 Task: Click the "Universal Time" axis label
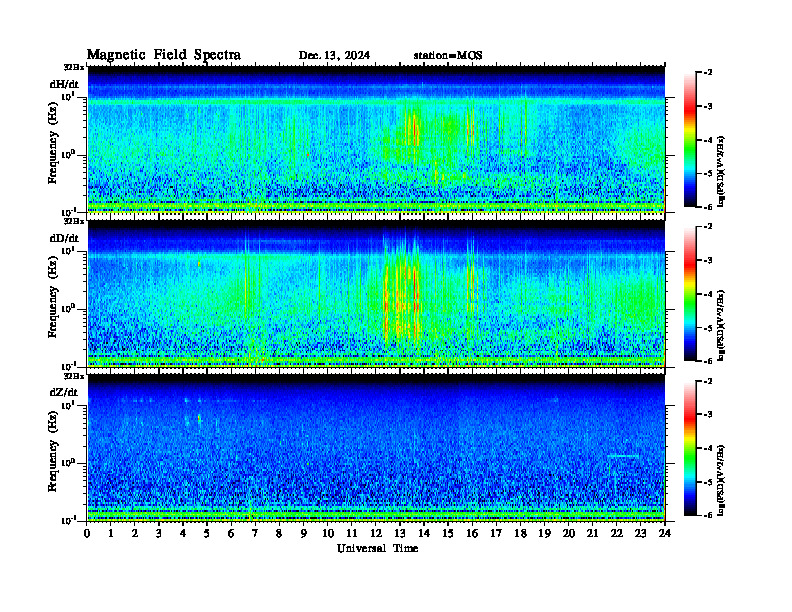(377, 548)
